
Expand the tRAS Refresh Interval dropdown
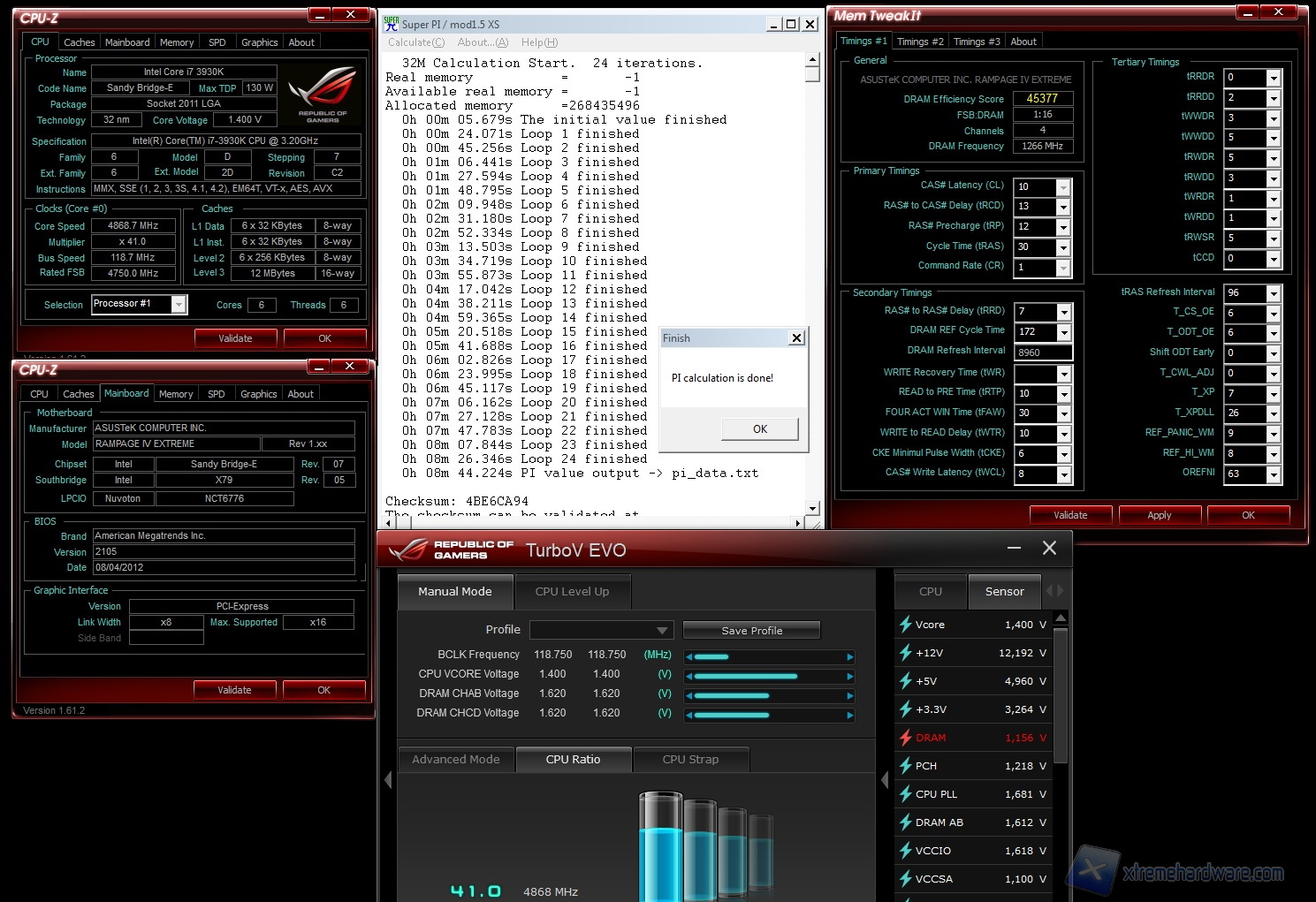1274,293
